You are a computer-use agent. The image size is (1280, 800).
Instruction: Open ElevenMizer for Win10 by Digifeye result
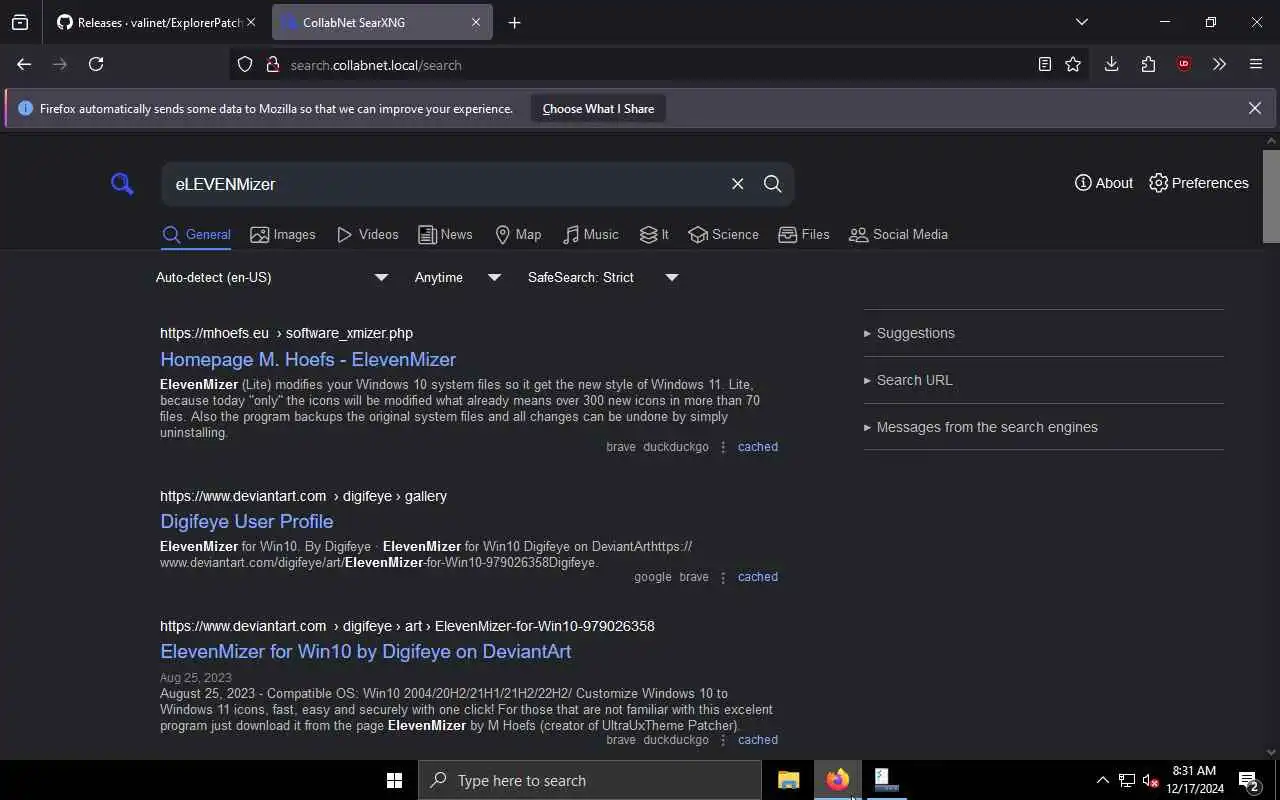(366, 651)
